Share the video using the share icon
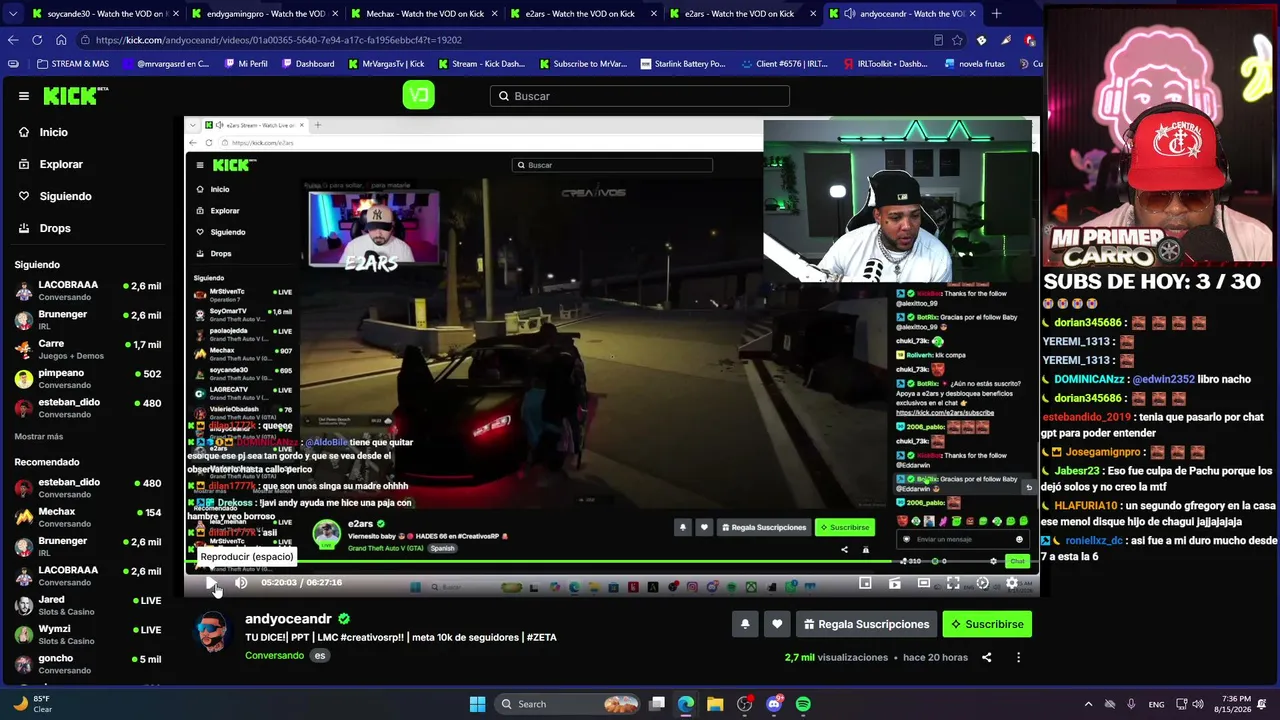This screenshot has height=720, width=1280. click(986, 657)
